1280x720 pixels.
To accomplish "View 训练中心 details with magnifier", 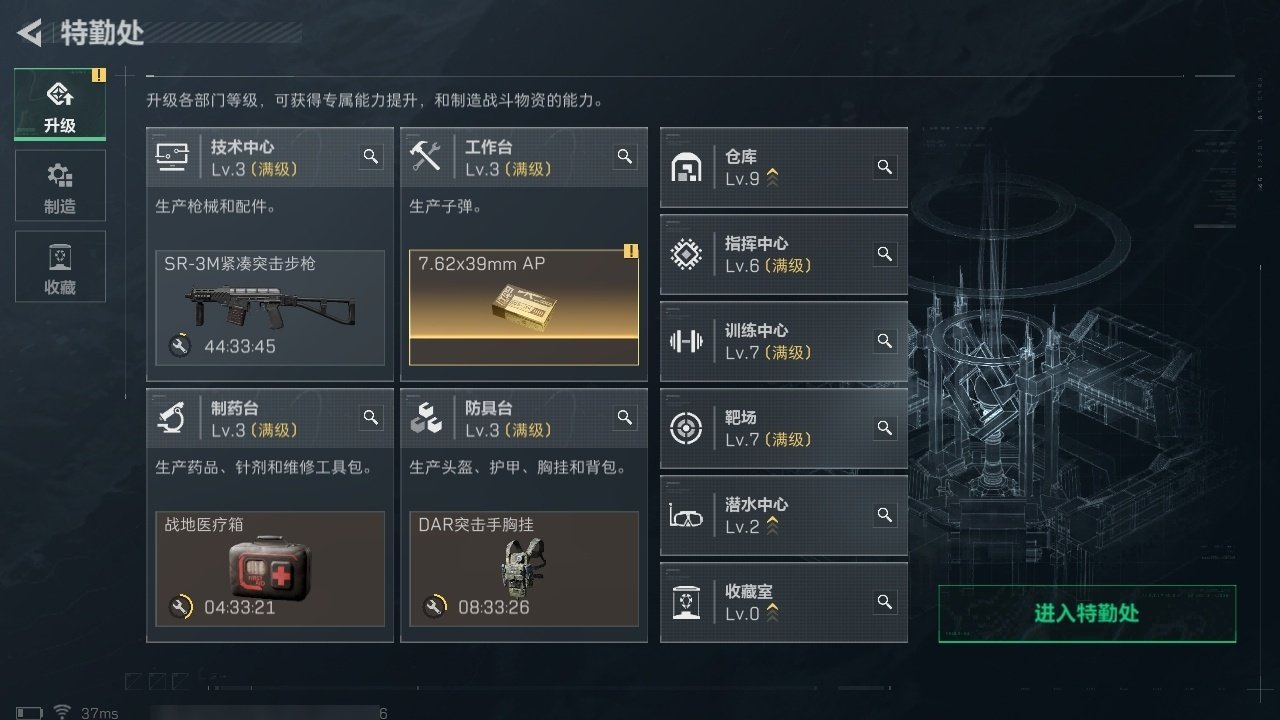I will tap(885, 341).
